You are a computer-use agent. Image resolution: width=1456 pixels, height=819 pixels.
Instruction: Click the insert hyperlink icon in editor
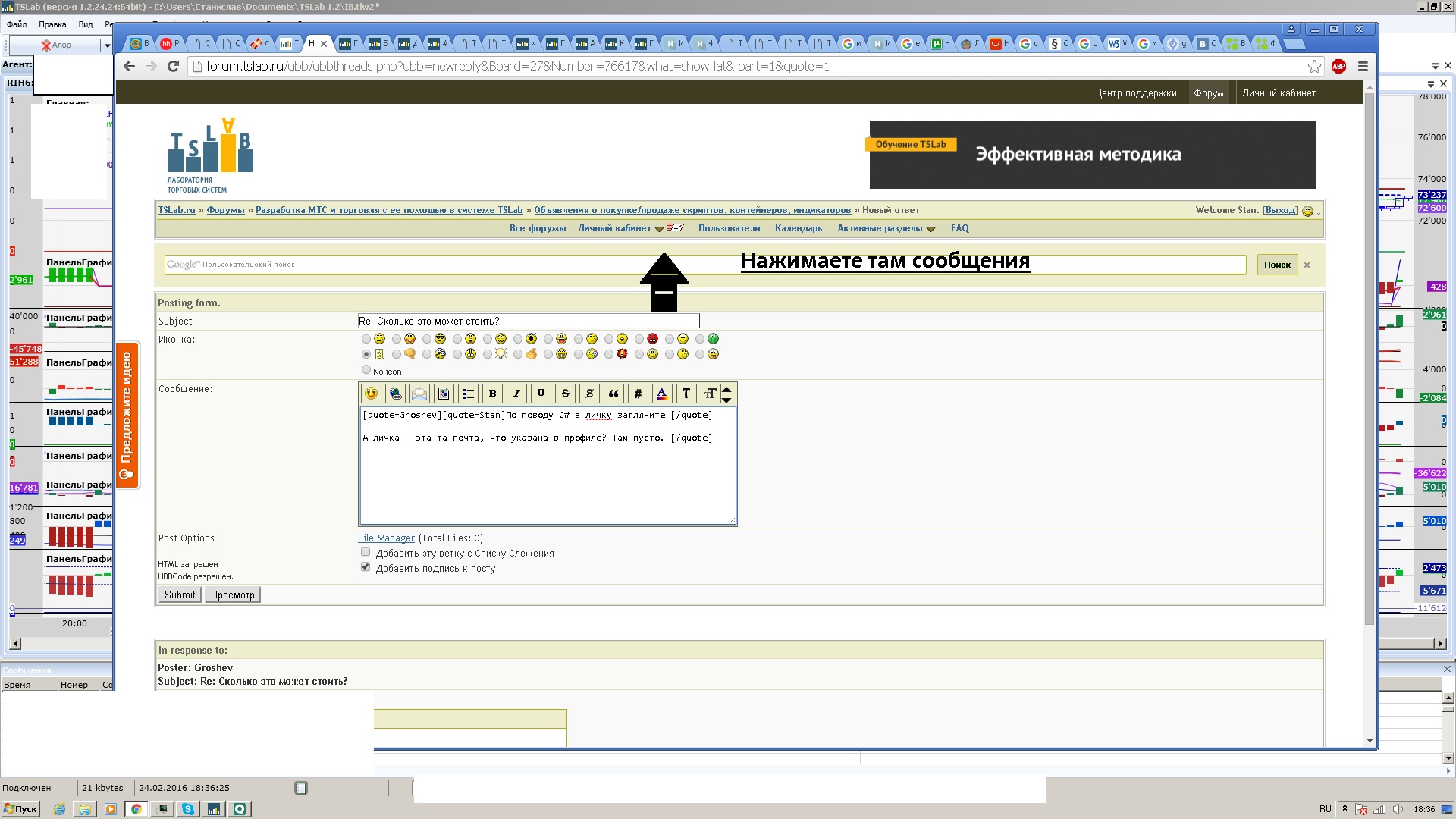(395, 394)
